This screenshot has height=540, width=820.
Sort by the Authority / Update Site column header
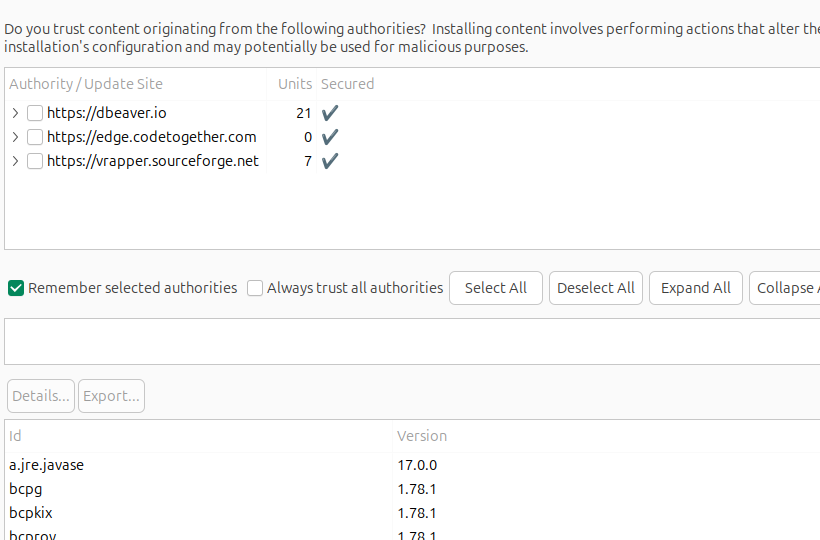click(86, 84)
